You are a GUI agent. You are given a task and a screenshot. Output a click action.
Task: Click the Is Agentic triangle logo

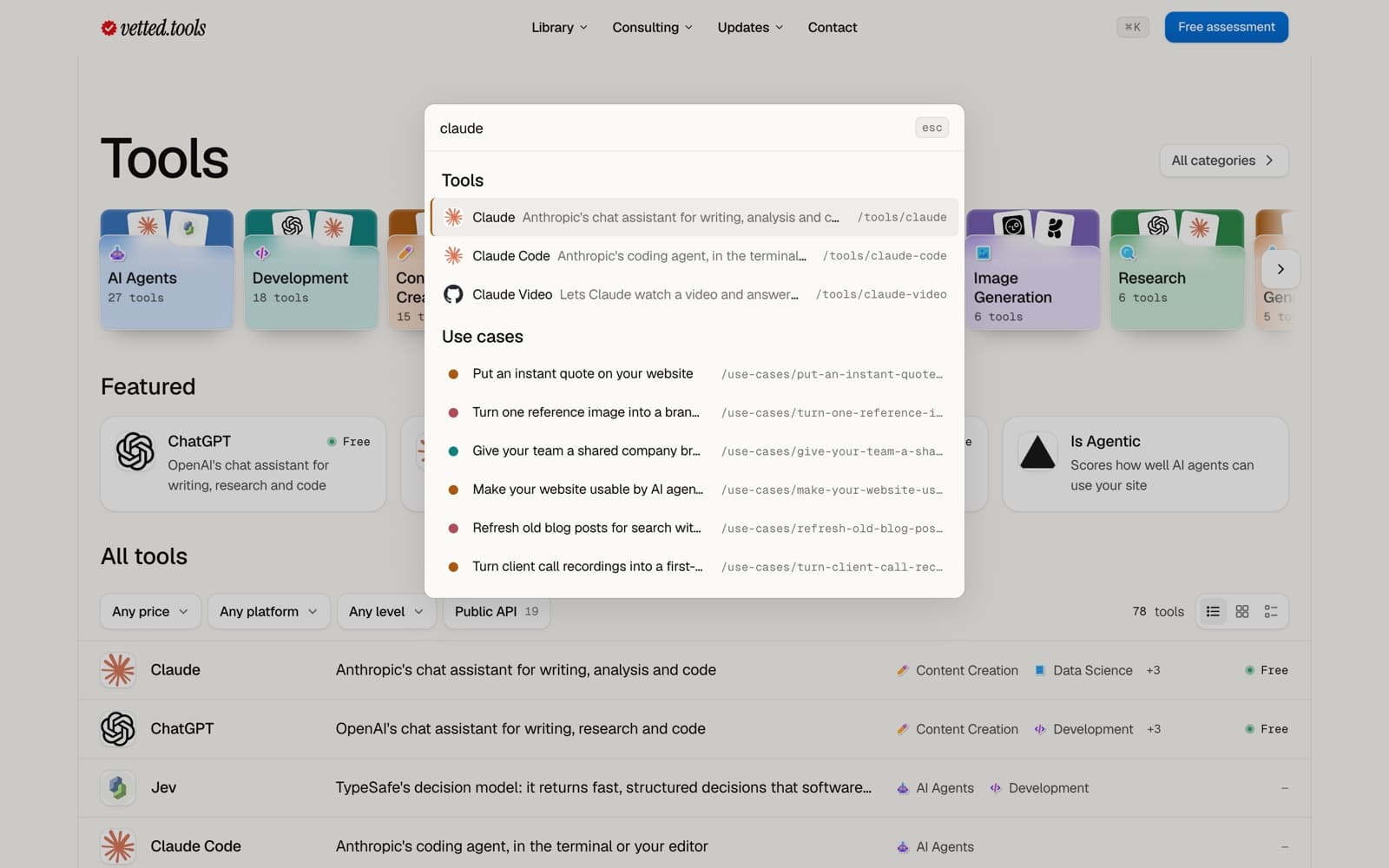[1037, 451]
